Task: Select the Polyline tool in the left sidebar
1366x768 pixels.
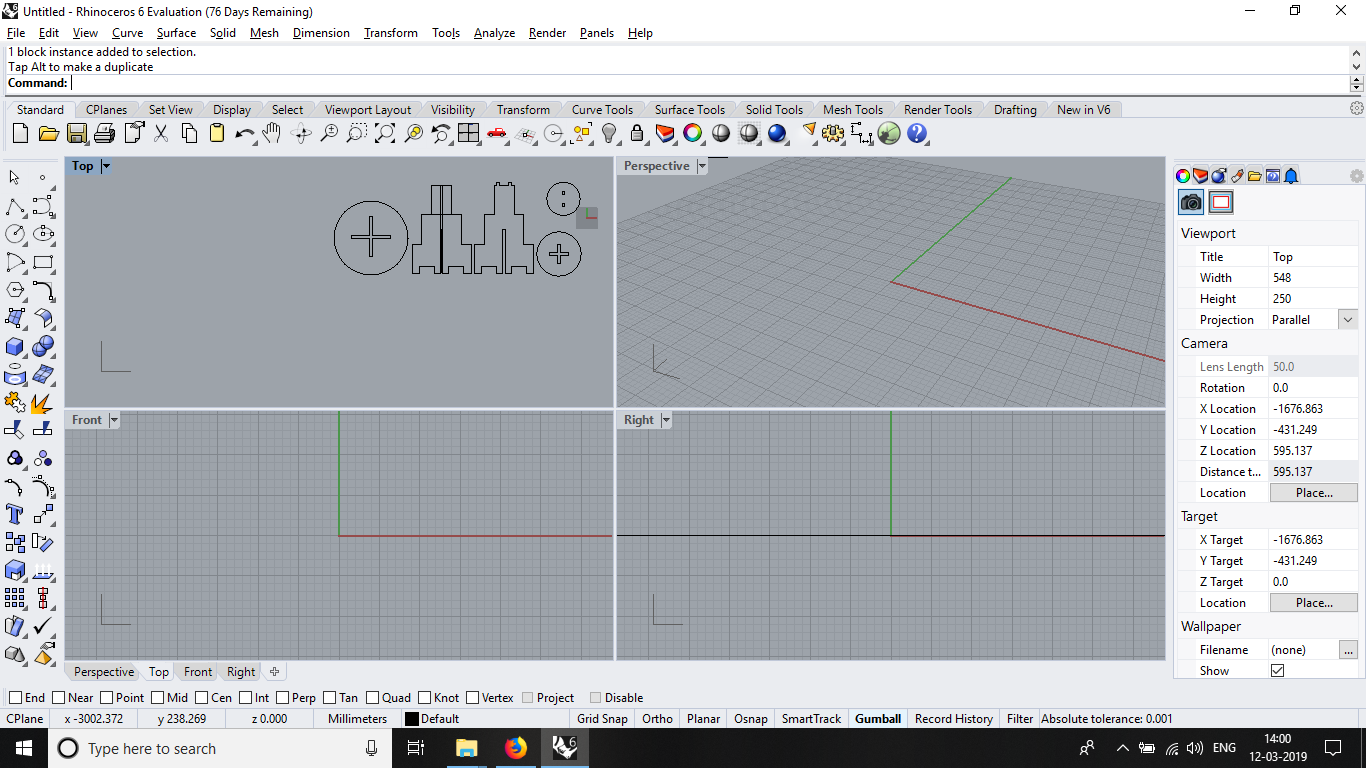Action: [15, 207]
